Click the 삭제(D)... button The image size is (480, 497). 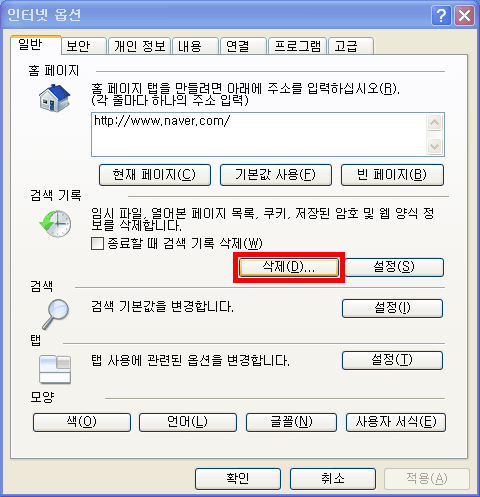(x=289, y=267)
